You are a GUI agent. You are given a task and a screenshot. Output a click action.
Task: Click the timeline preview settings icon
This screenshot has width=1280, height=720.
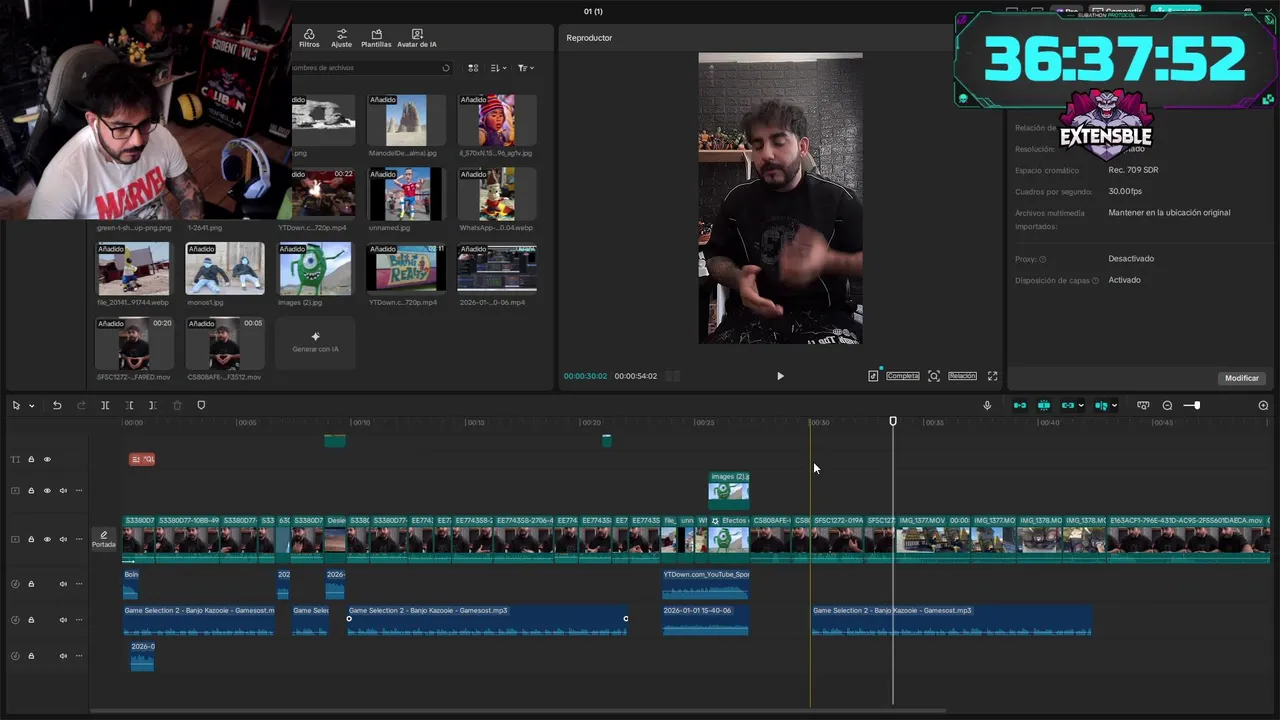click(1143, 405)
